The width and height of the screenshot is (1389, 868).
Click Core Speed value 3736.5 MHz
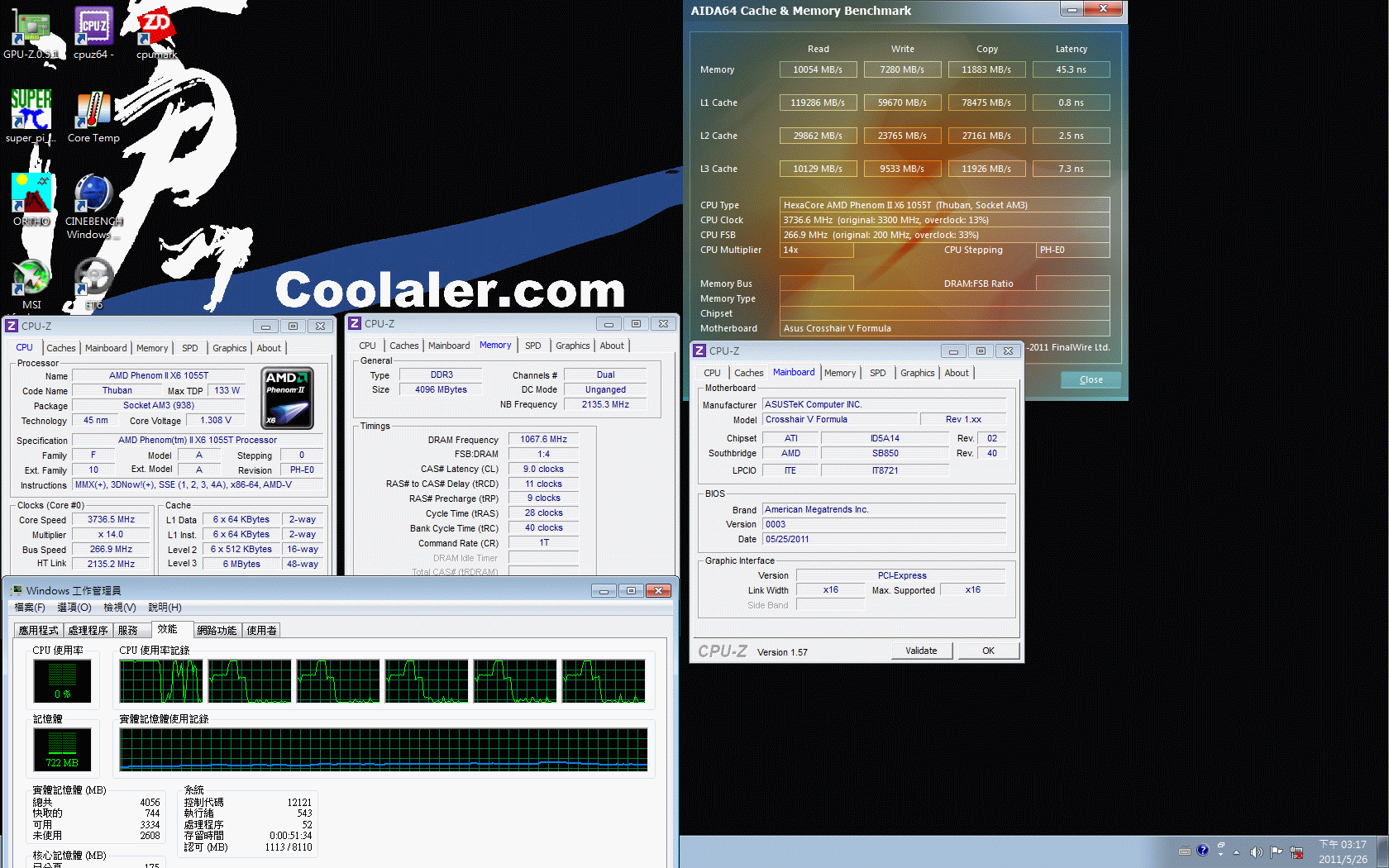click(112, 520)
